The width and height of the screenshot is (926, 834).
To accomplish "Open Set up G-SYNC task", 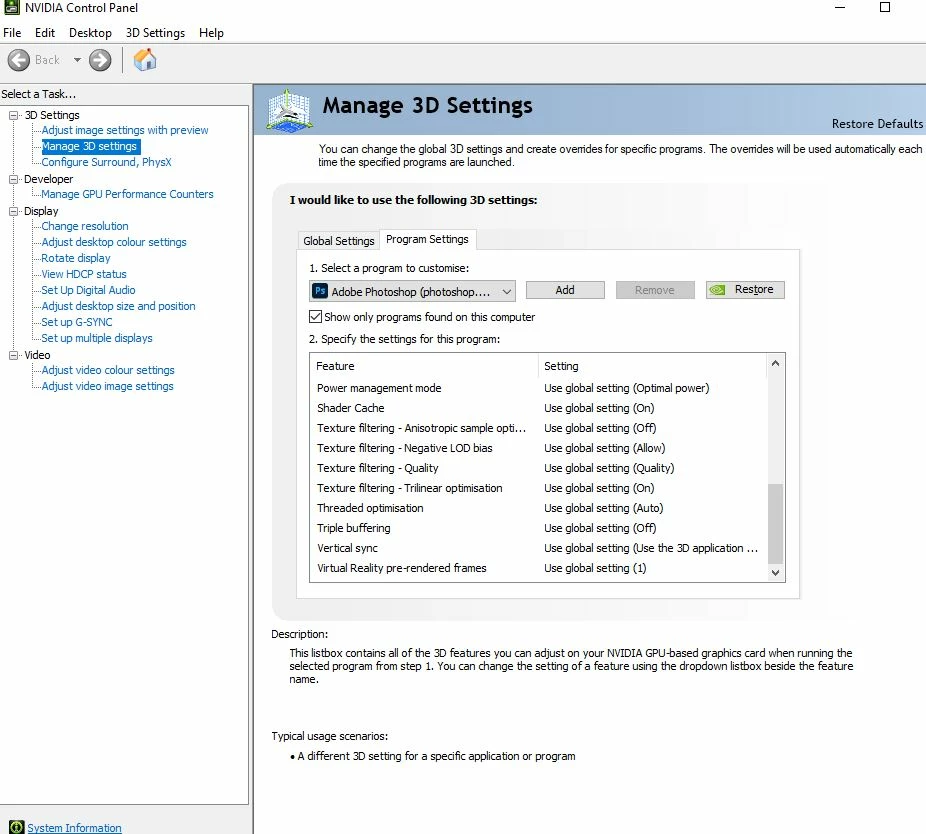I will (77, 322).
